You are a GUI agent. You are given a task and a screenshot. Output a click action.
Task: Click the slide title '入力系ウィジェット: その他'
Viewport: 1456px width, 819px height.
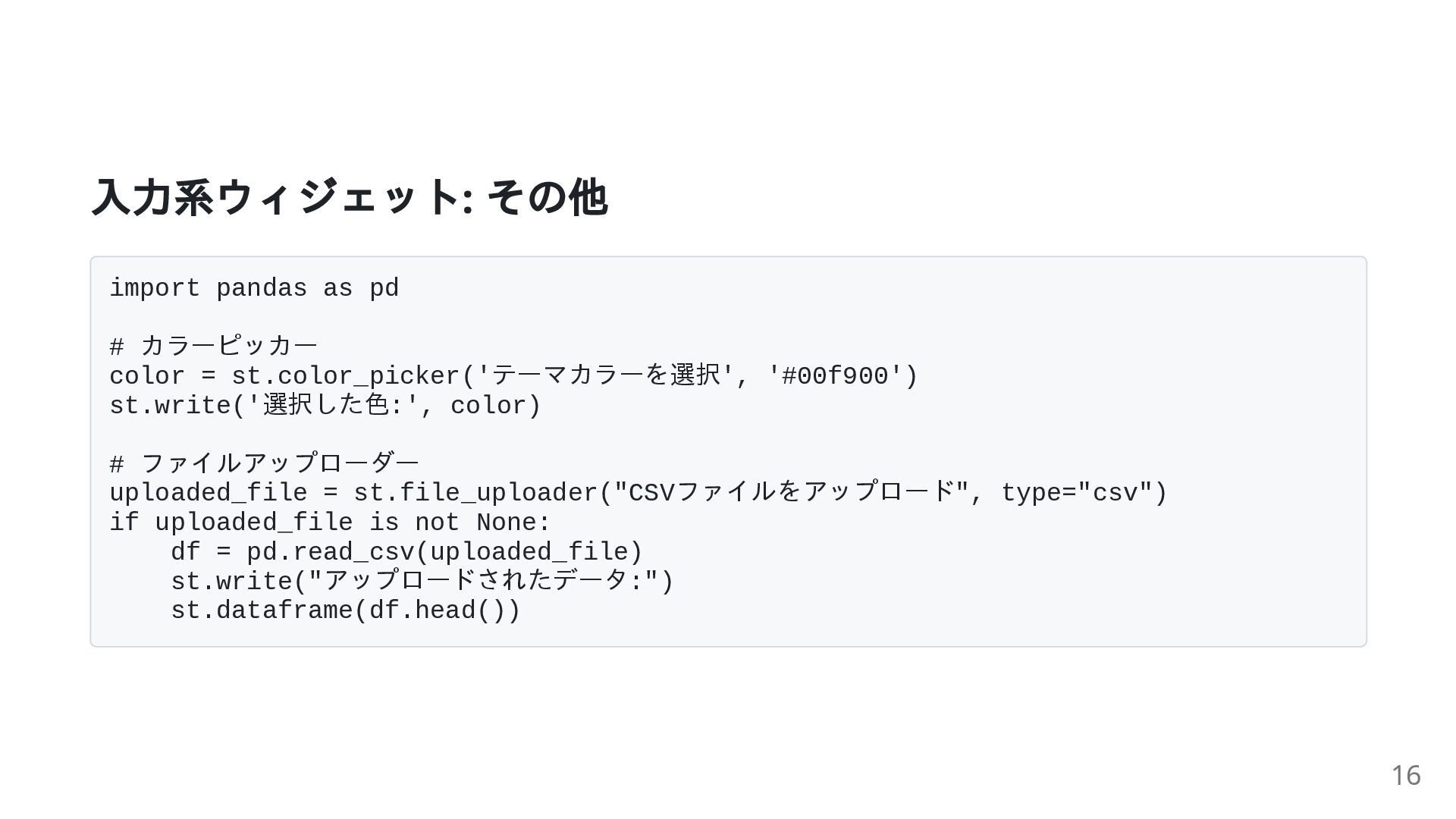pos(349,198)
